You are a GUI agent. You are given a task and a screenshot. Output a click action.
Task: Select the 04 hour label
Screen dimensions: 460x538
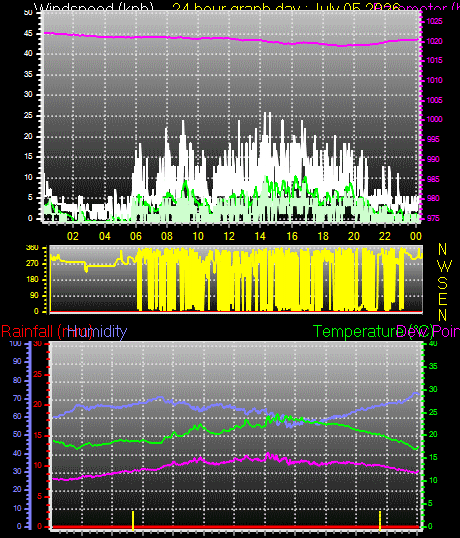point(105,236)
